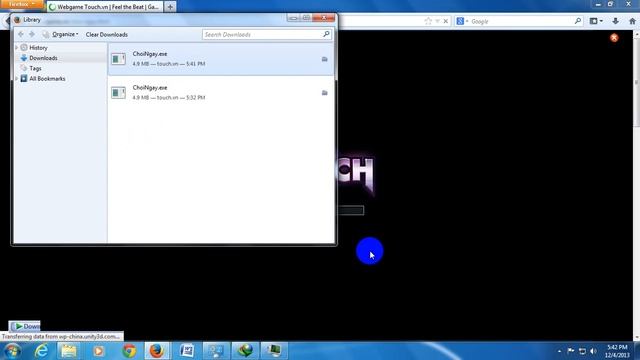Click Clear Downloads button
Image resolution: width=640 pixels, height=360 pixels.
[107, 35]
